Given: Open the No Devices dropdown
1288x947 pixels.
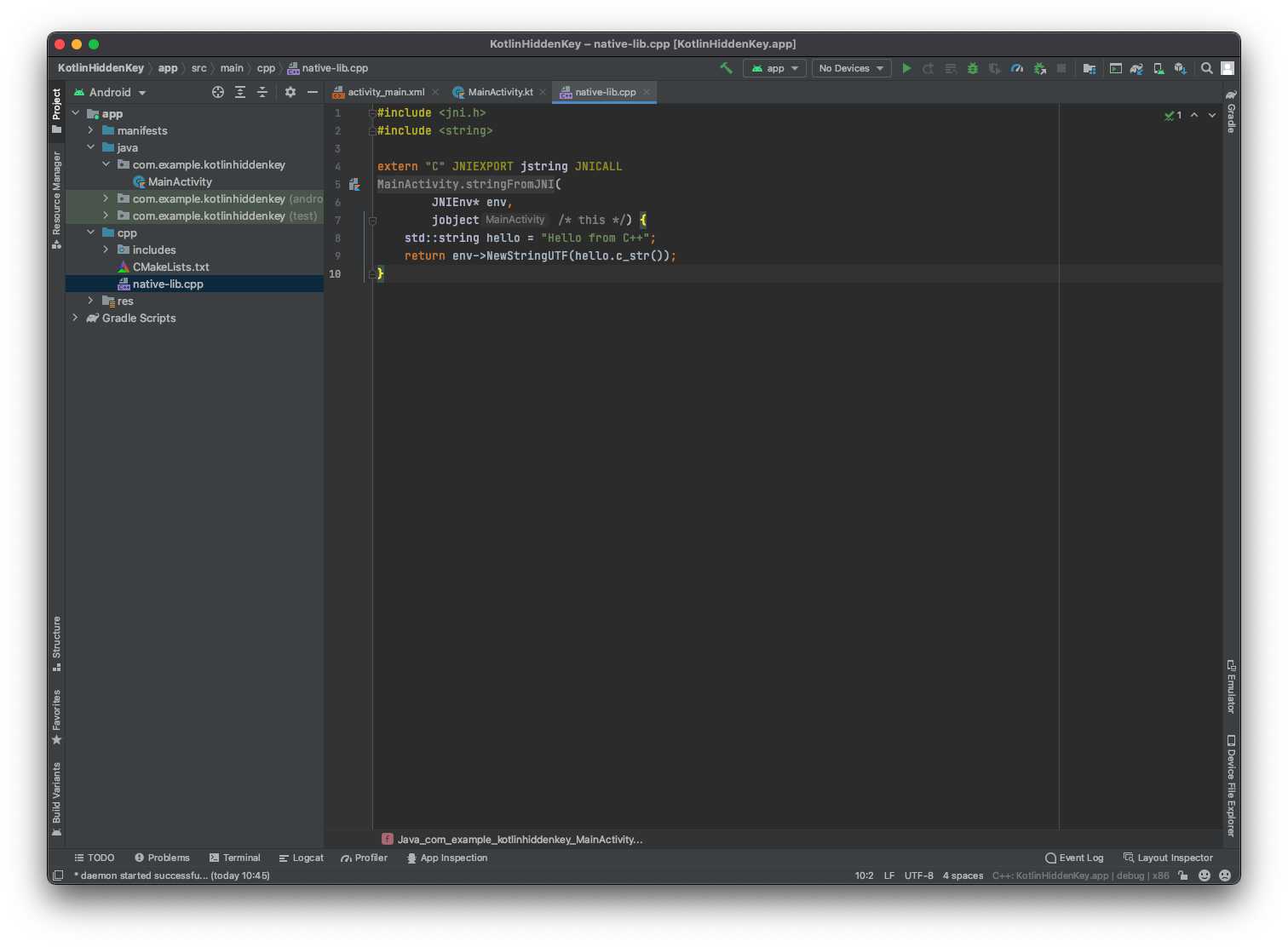Looking at the screenshot, I should click(x=850, y=68).
